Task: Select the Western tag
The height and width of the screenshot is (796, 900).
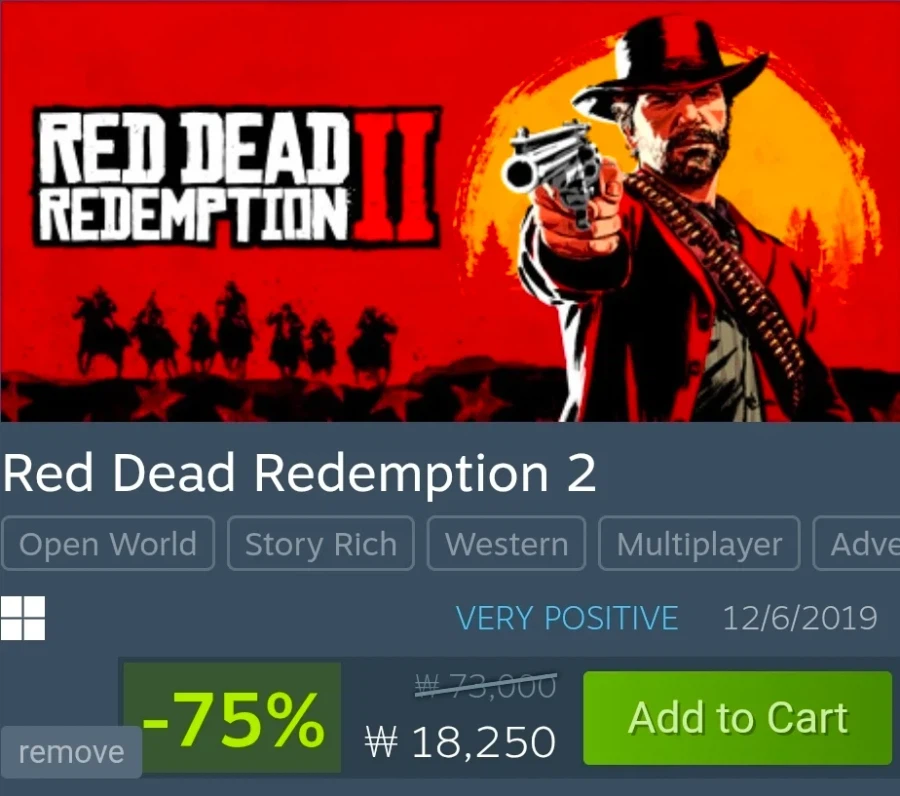Action: (x=506, y=543)
